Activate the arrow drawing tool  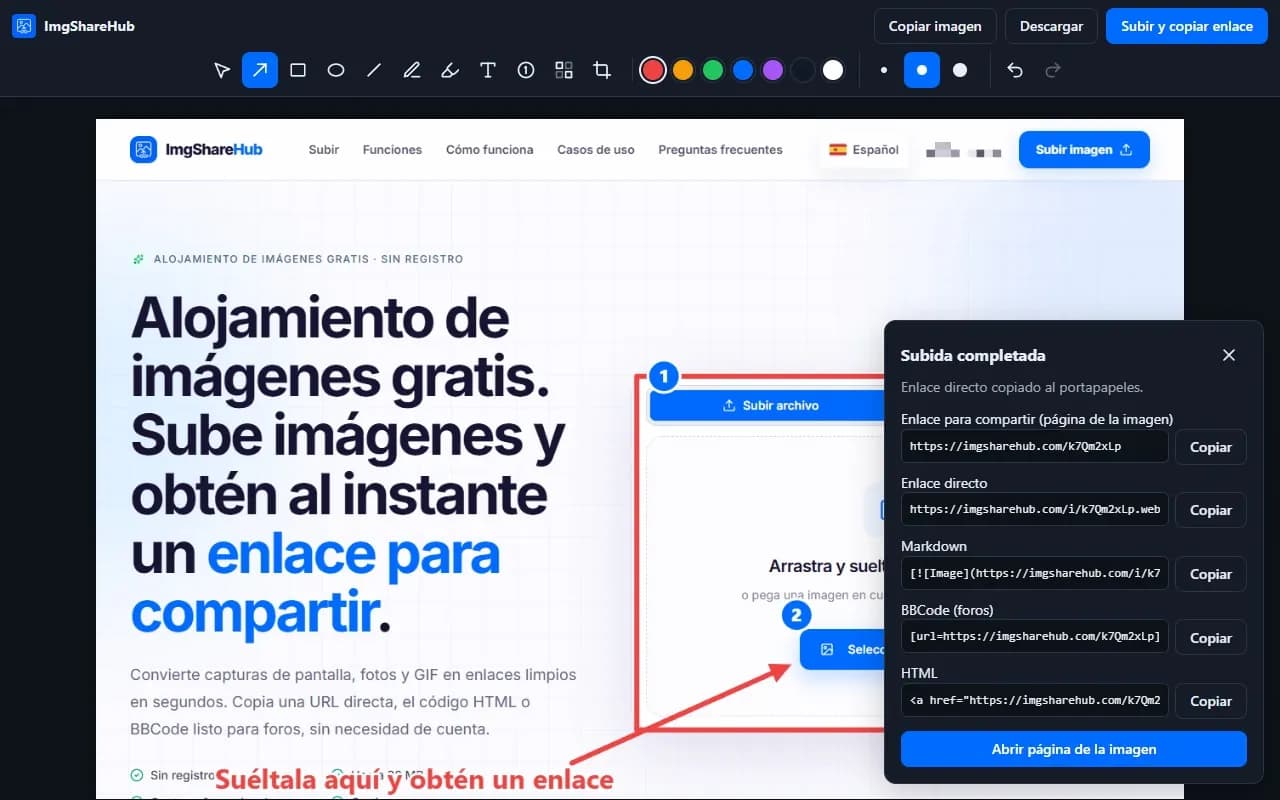[x=260, y=70]
